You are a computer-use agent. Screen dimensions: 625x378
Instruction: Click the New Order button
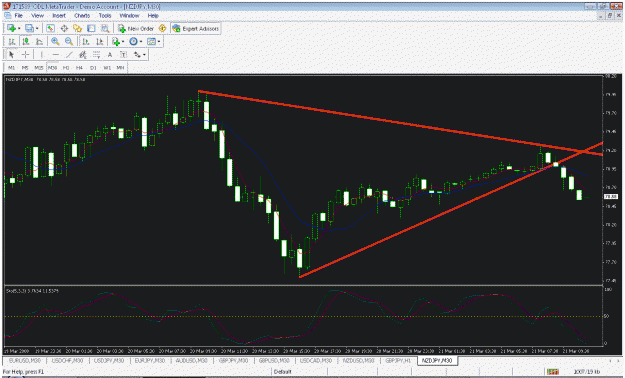tap(136, 28)
